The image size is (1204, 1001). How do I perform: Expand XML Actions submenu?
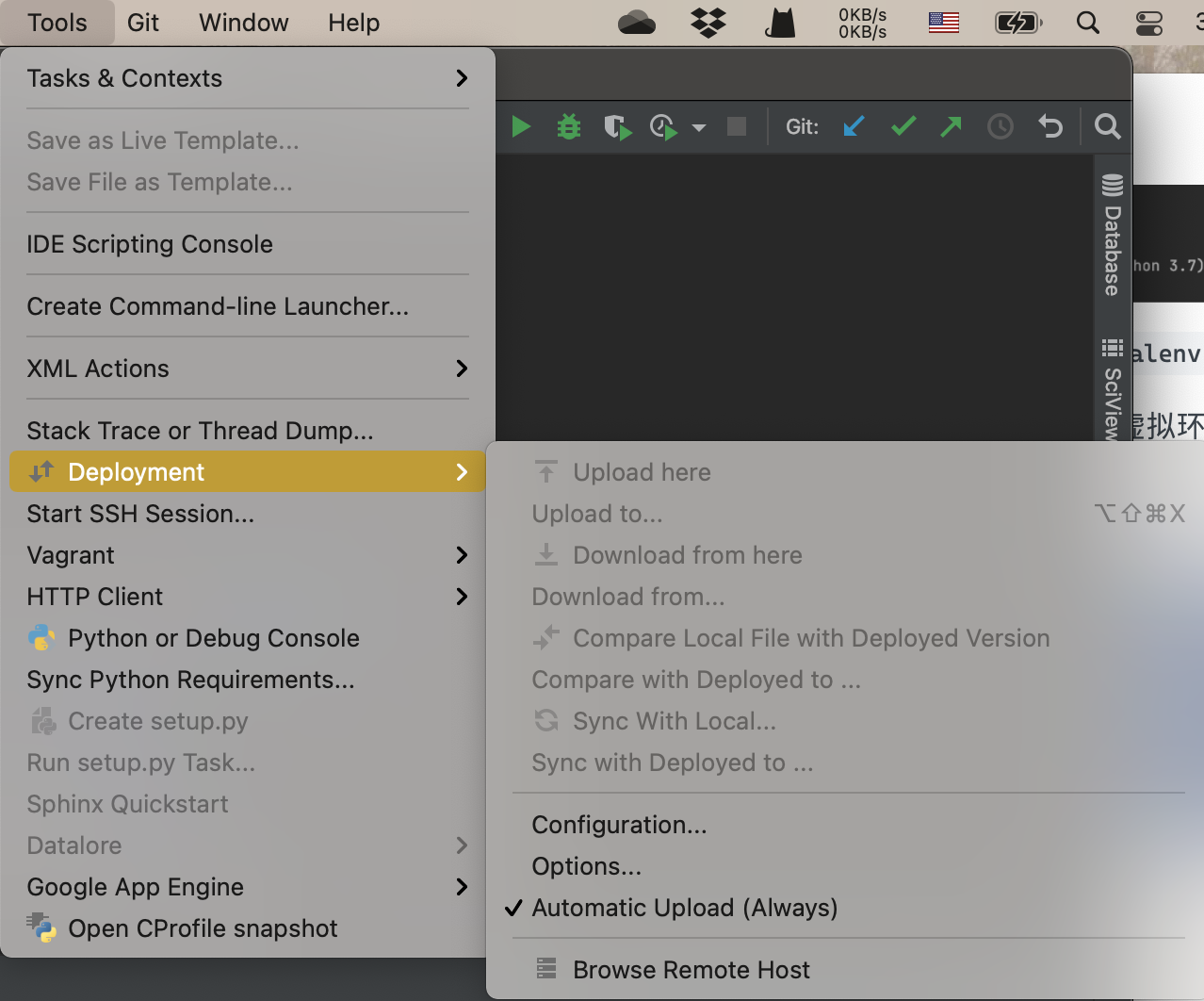point(247,369)
